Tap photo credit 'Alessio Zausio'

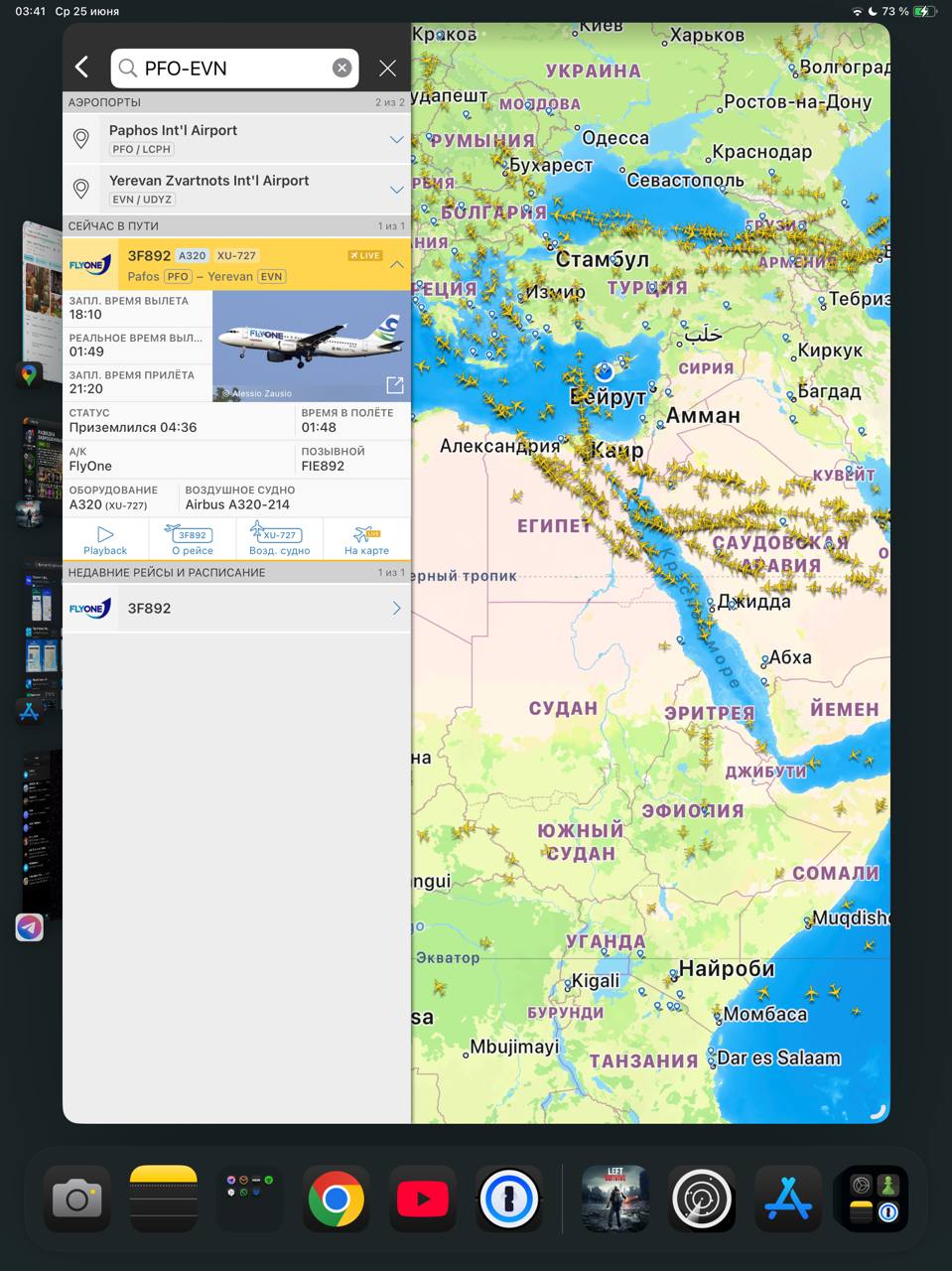pyautogui.click(x=257, y=393)
